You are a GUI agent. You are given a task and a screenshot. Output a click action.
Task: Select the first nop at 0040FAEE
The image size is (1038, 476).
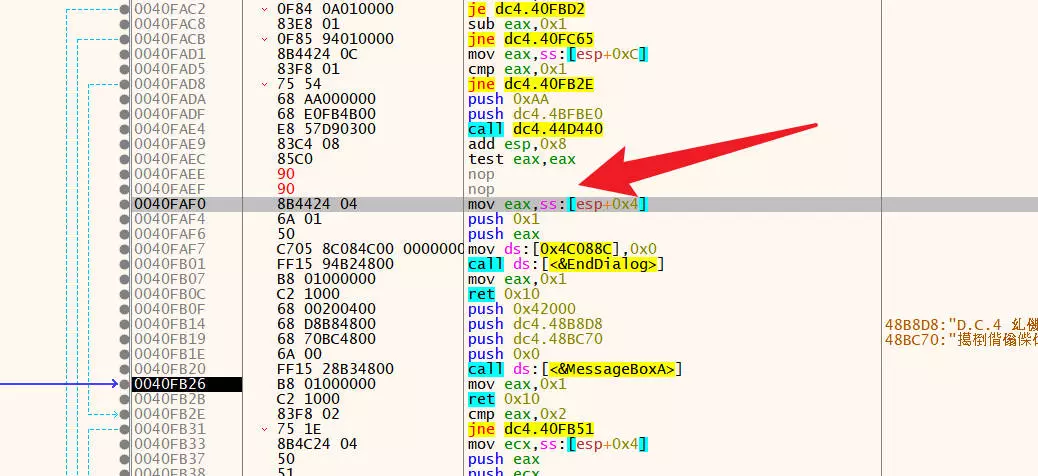[x=480, y=174]
